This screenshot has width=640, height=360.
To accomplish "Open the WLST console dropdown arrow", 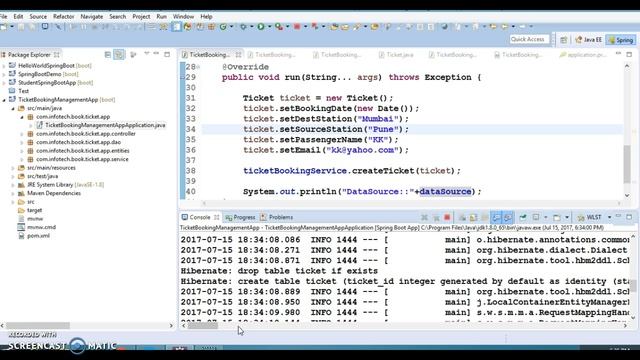I will [x=609, y=217].
